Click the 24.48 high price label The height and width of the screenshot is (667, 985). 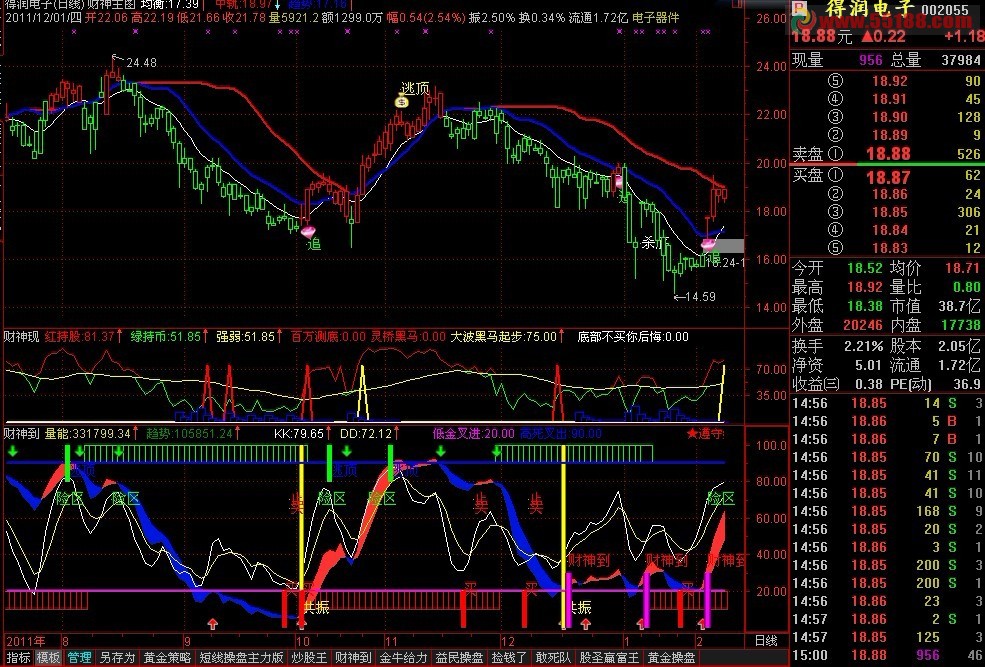point(141,63)
